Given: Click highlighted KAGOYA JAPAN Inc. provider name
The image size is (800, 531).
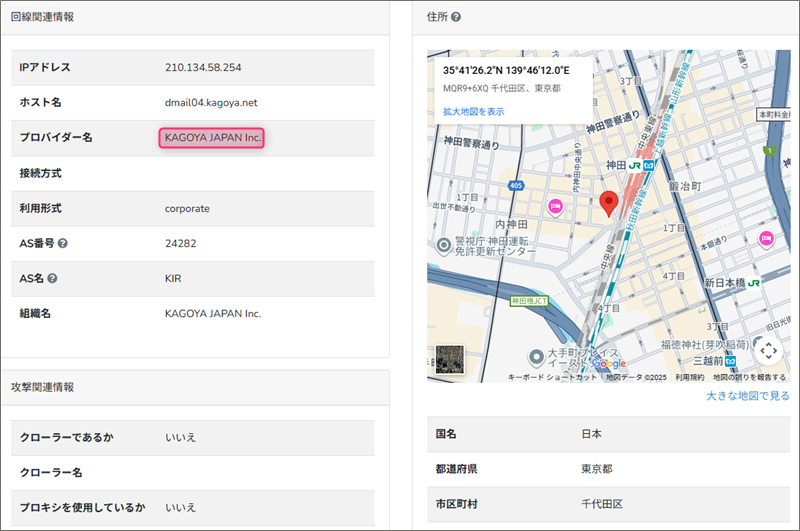Looking at the screenshot, I should [x=212, y=137].
